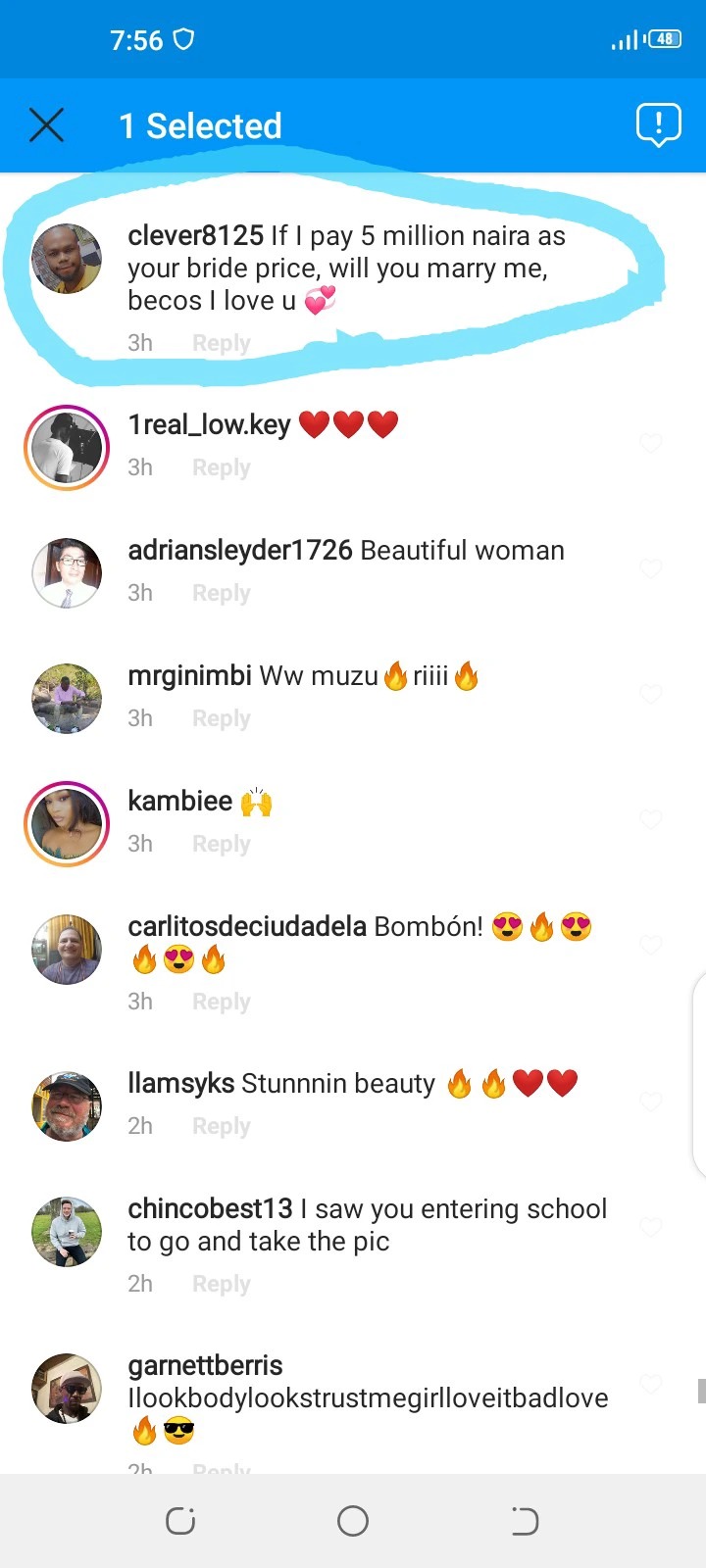The width and height of the screenshot is (706, 1568).
Task: Open the garnettberris username profile
Action: 205,1365
